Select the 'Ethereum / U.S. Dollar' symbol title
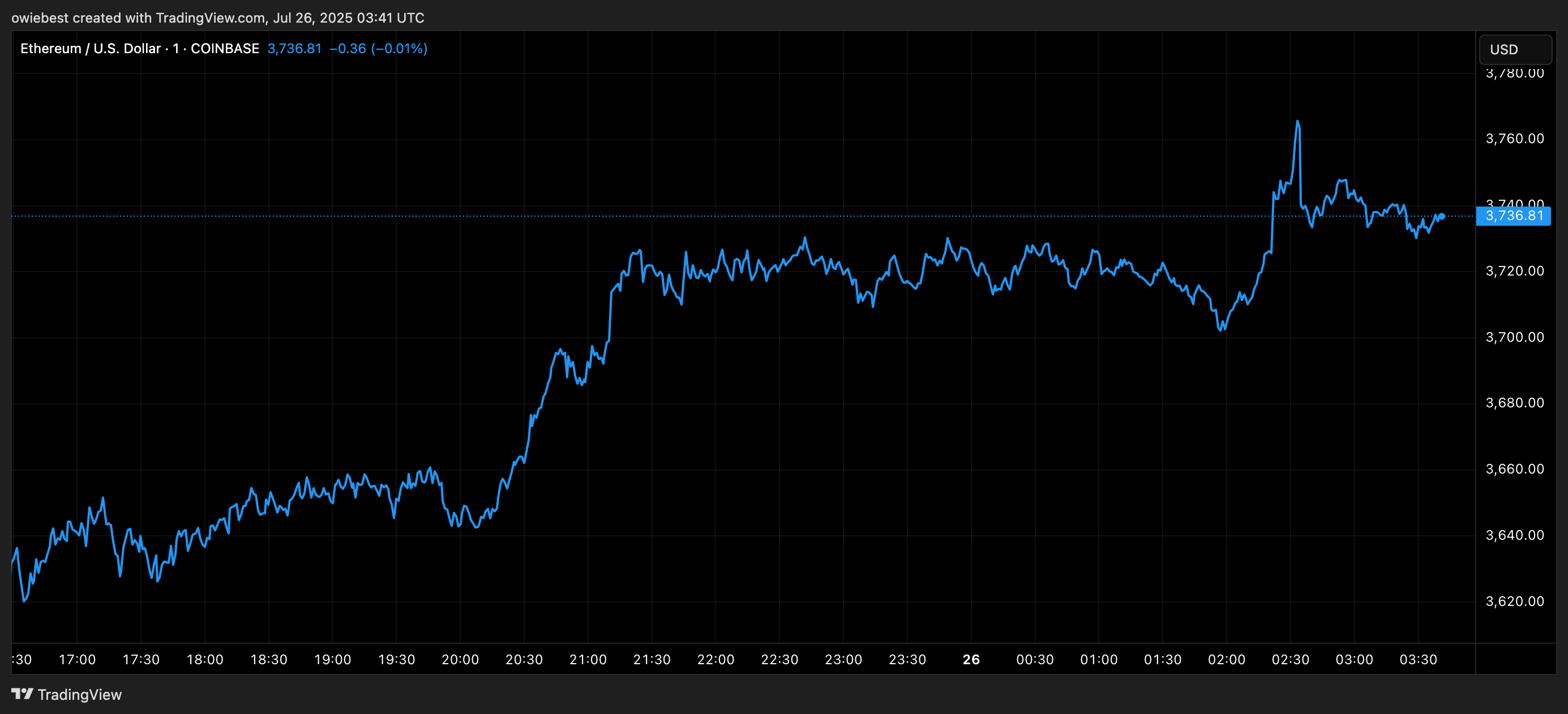Viewport: 1568px width, 714px height. [x=91, y=49]
